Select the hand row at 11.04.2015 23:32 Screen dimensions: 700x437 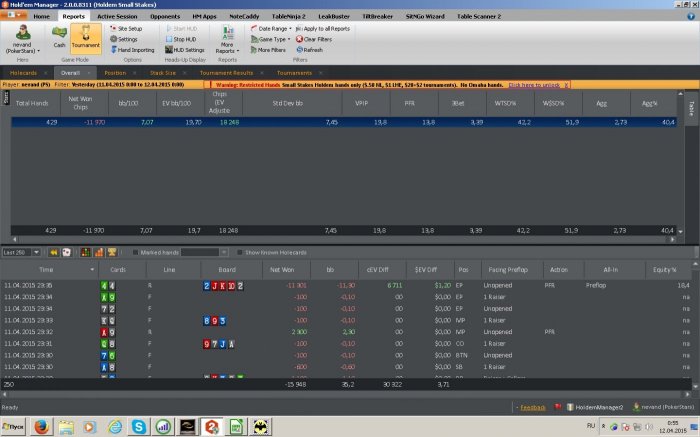(346, 332)
